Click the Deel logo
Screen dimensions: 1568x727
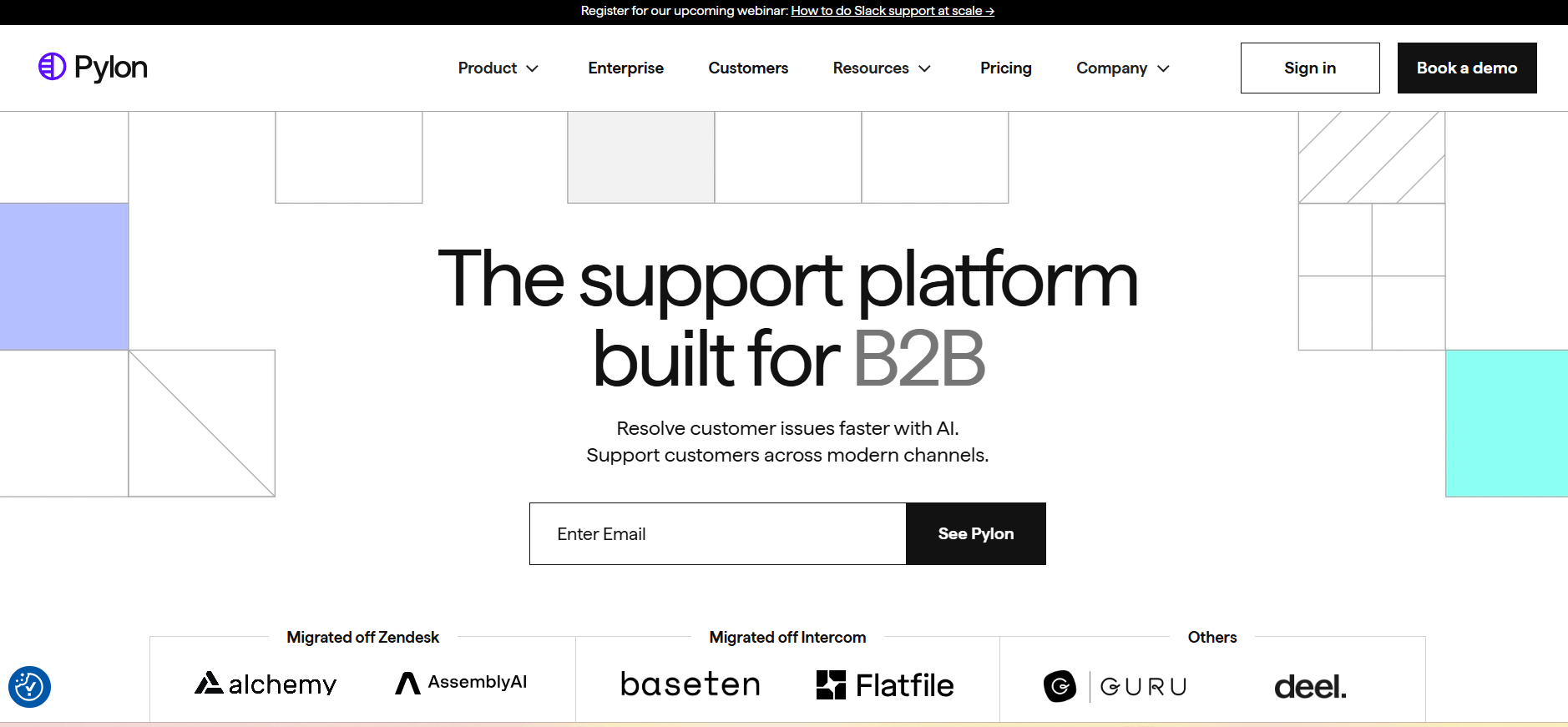(x=1310, y=687)
